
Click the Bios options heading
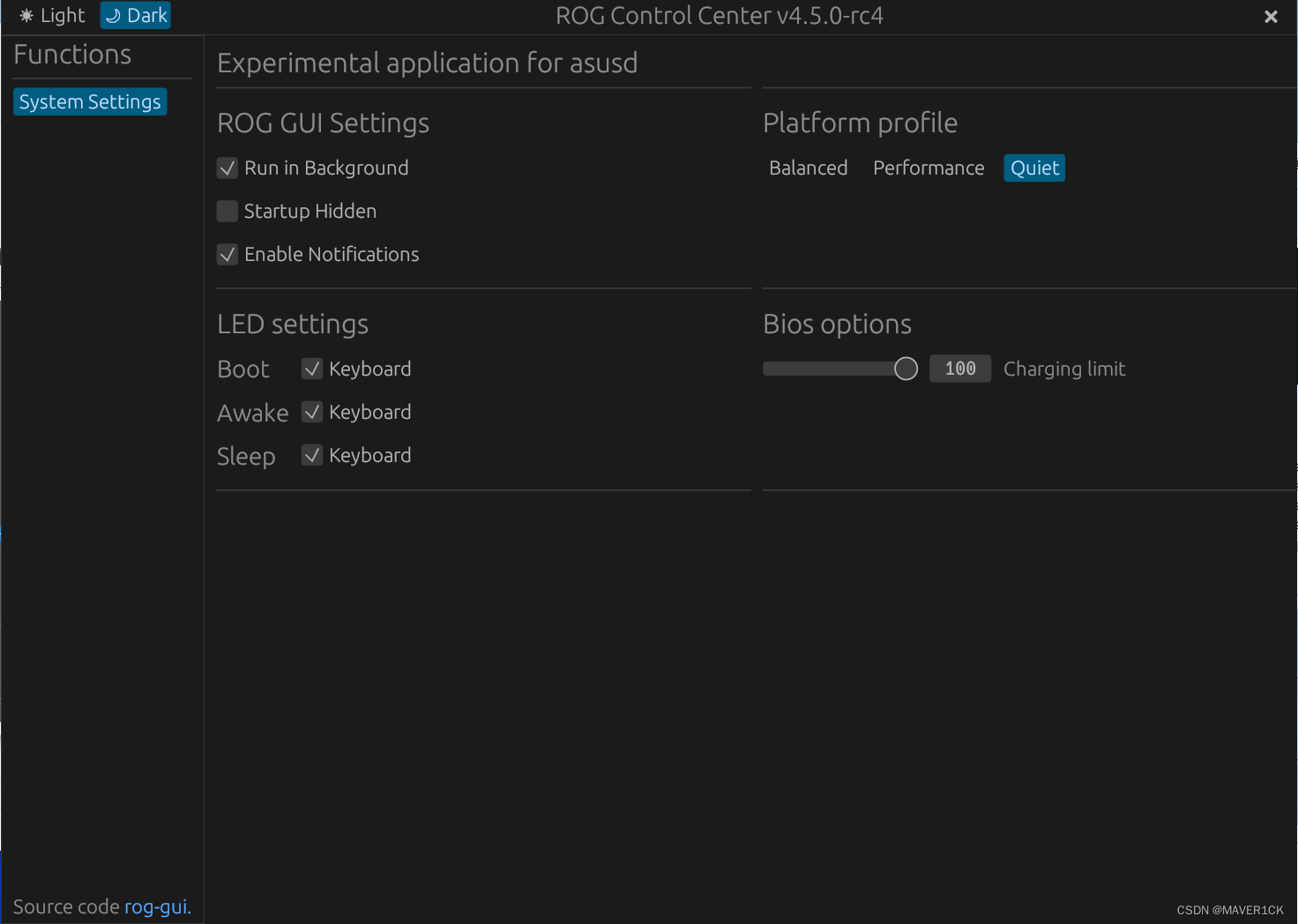tap(837, 324)
